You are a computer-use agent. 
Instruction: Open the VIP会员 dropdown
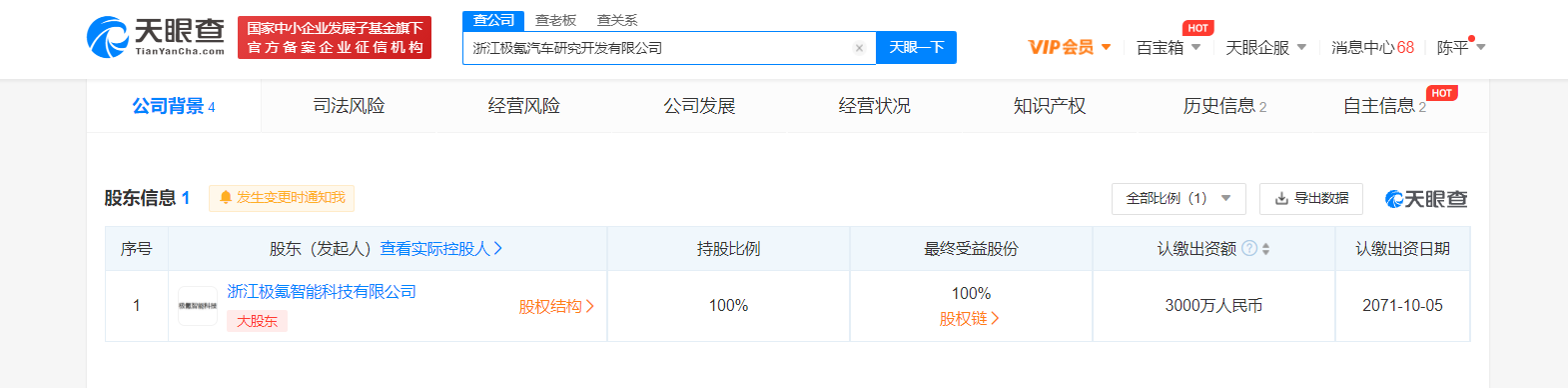click(x=1070, y=47)
